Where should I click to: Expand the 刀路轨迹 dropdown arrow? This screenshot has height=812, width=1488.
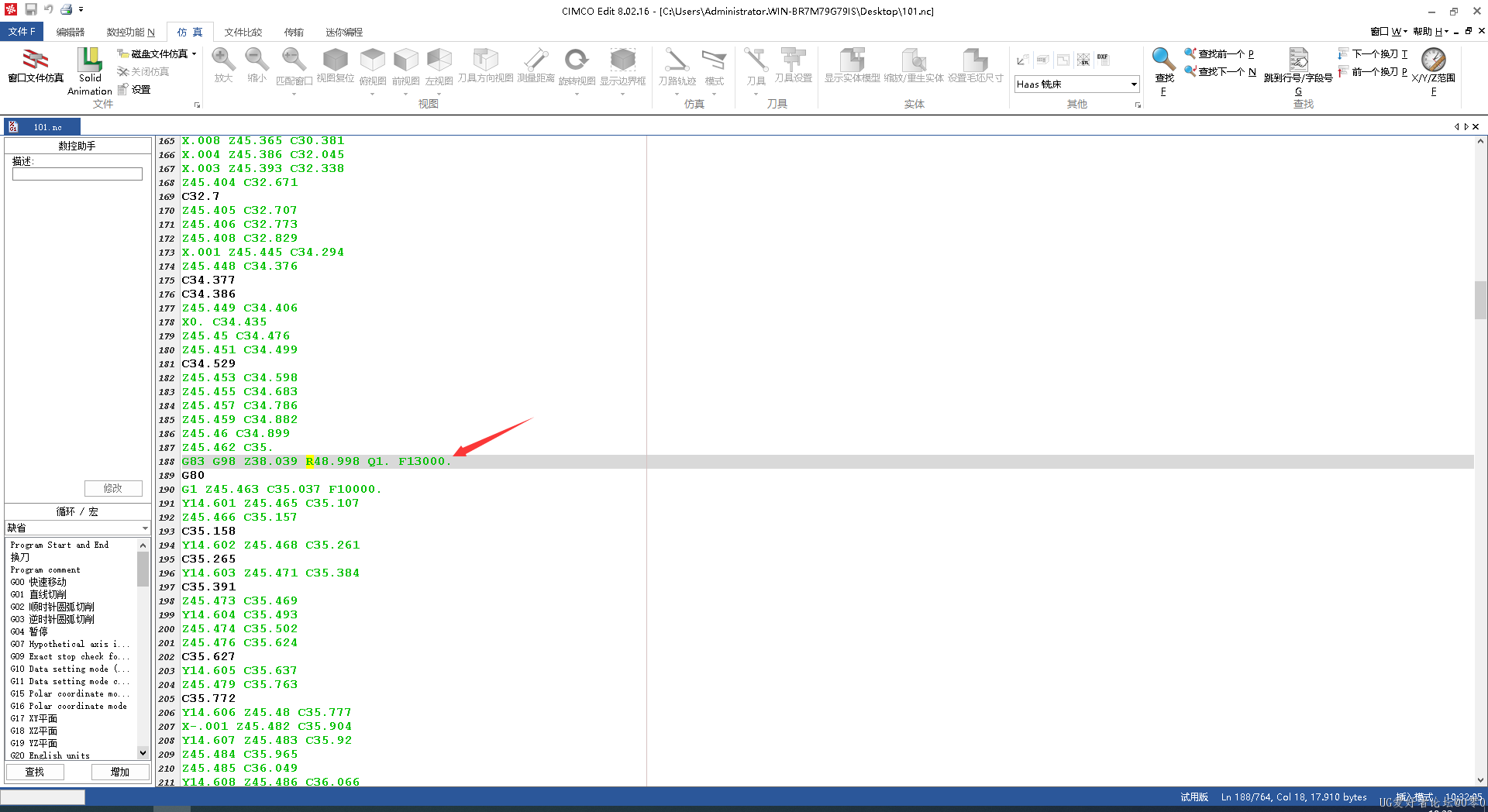(x=677, y=94)
